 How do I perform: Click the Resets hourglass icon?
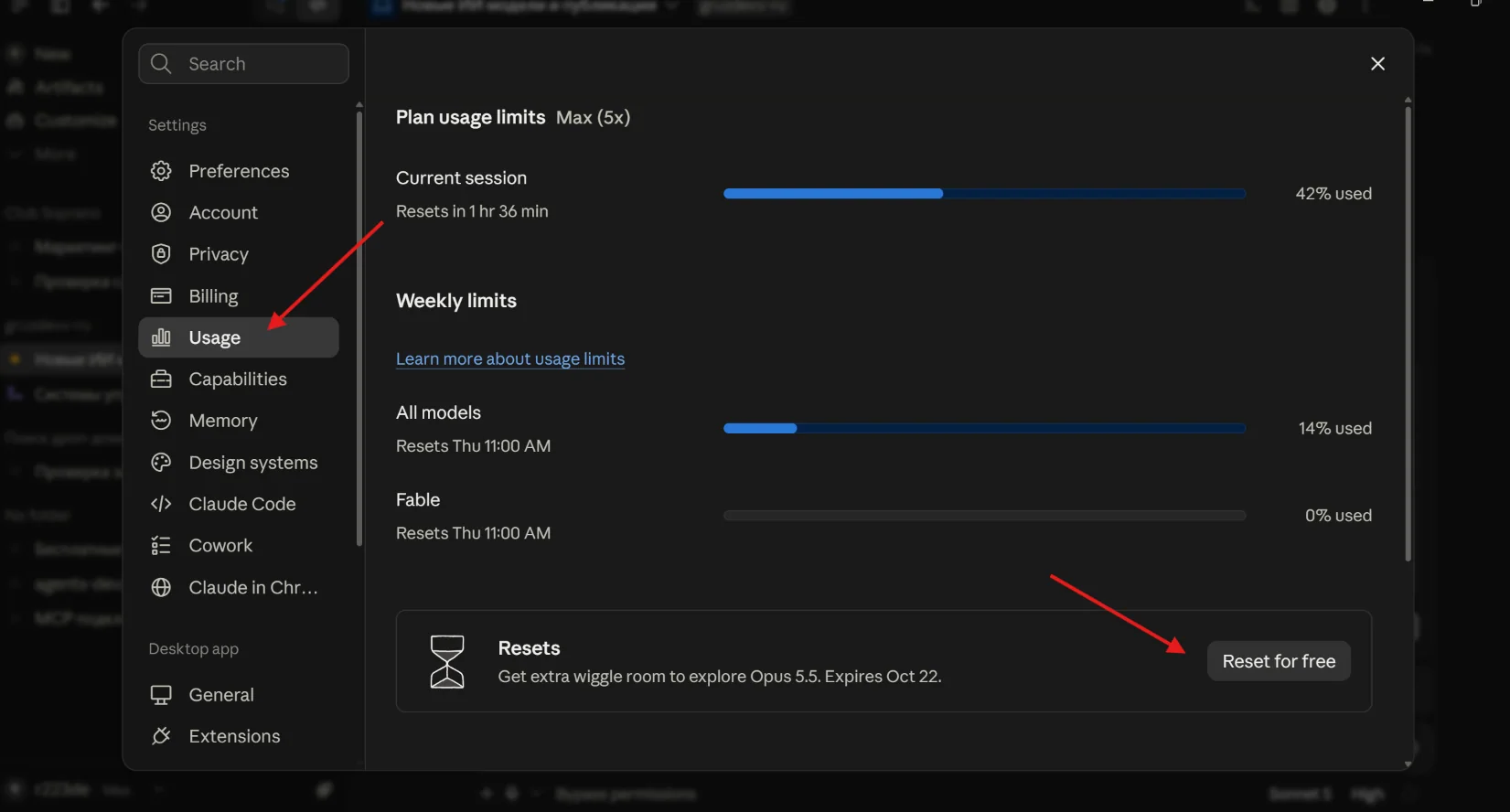pyautogui.click(x=447, y=661)
